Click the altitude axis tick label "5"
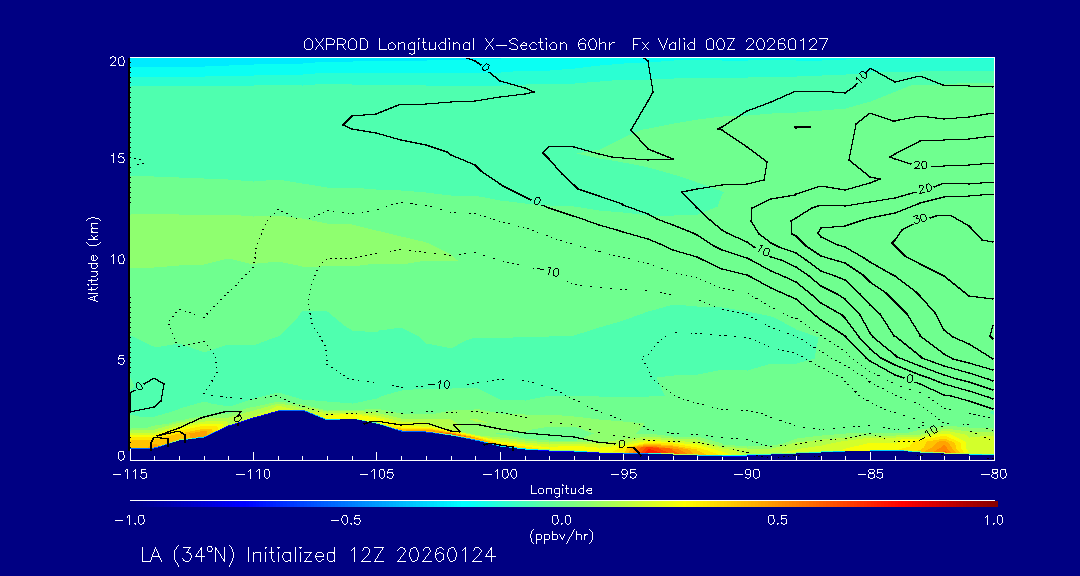This screenshot has height=576, width=1080. tap(121, 358)
